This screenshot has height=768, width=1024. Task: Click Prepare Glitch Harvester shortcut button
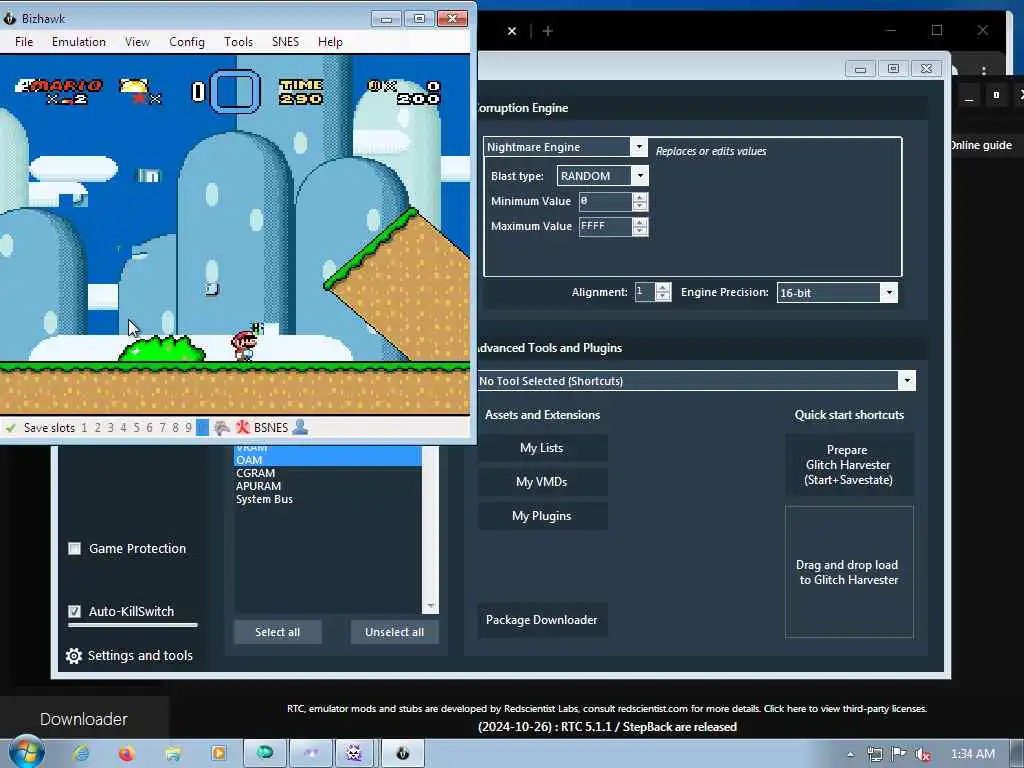[x=849, y=465]
